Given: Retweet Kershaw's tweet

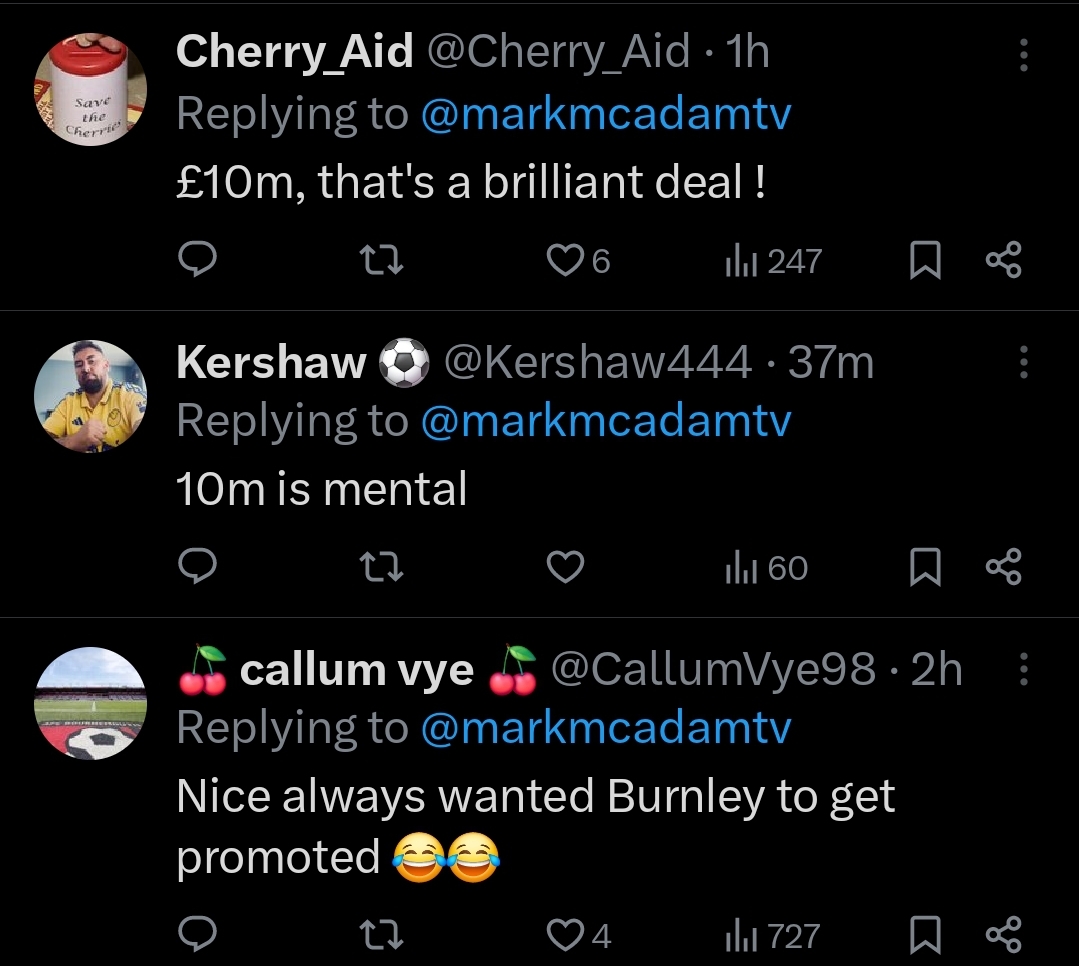Looking at the screenshot, I should click(x=381, y=568).
